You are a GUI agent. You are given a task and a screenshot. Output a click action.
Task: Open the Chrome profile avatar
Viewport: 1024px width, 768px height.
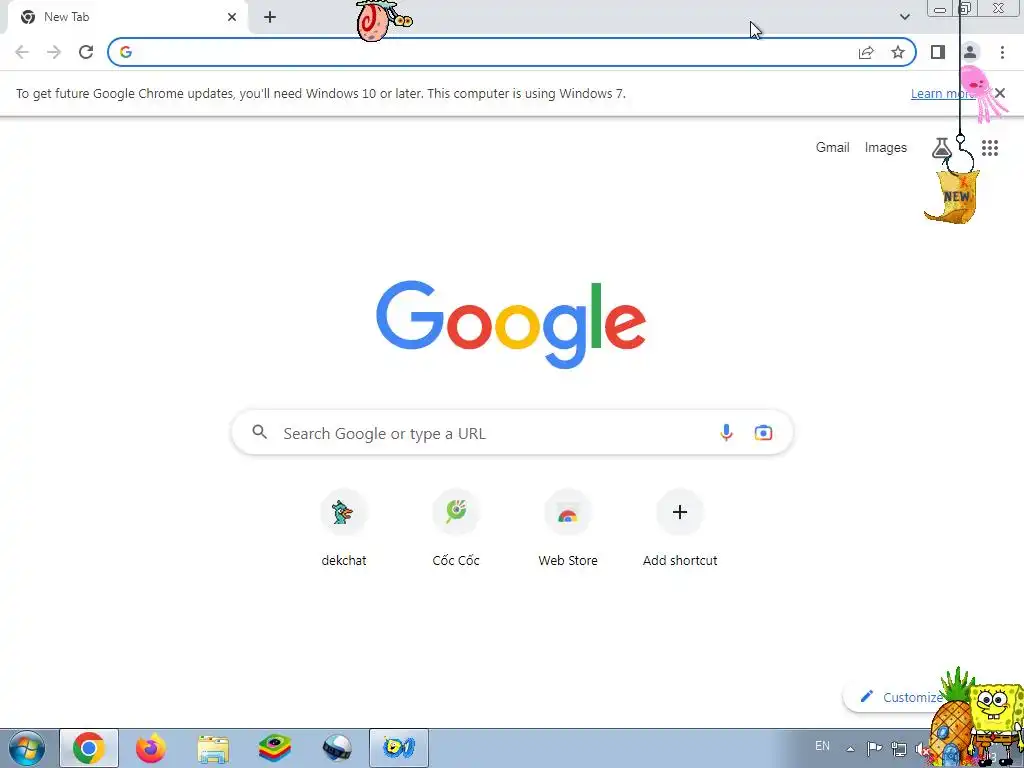point(970,52)
